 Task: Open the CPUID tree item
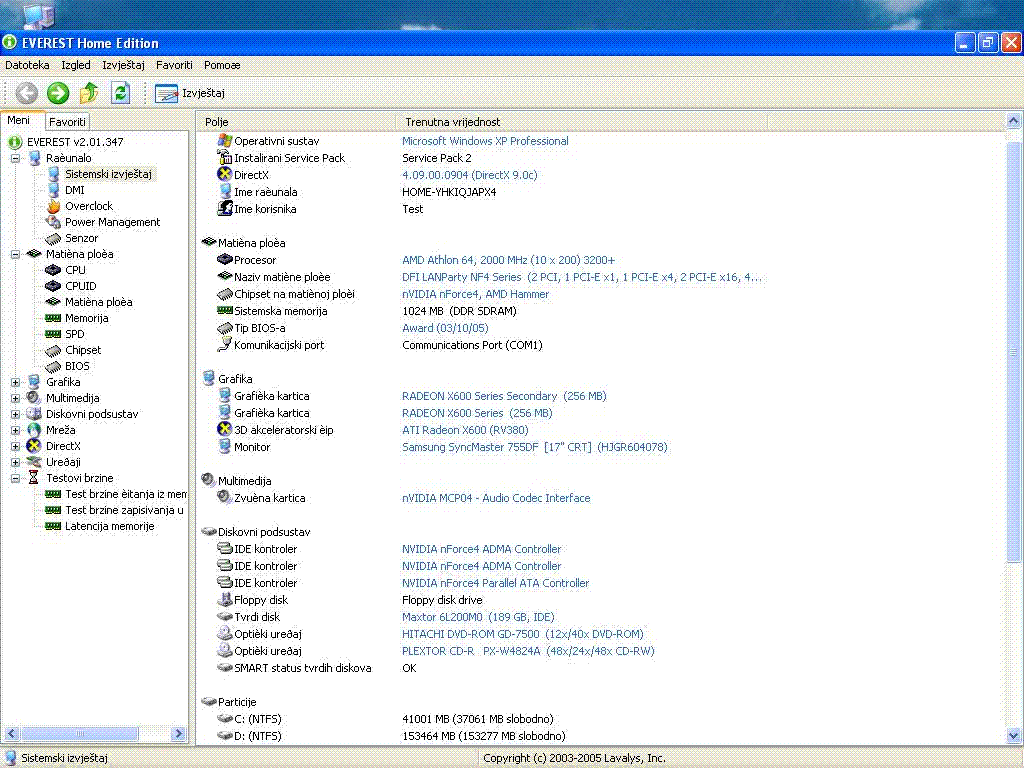point(80,286)
